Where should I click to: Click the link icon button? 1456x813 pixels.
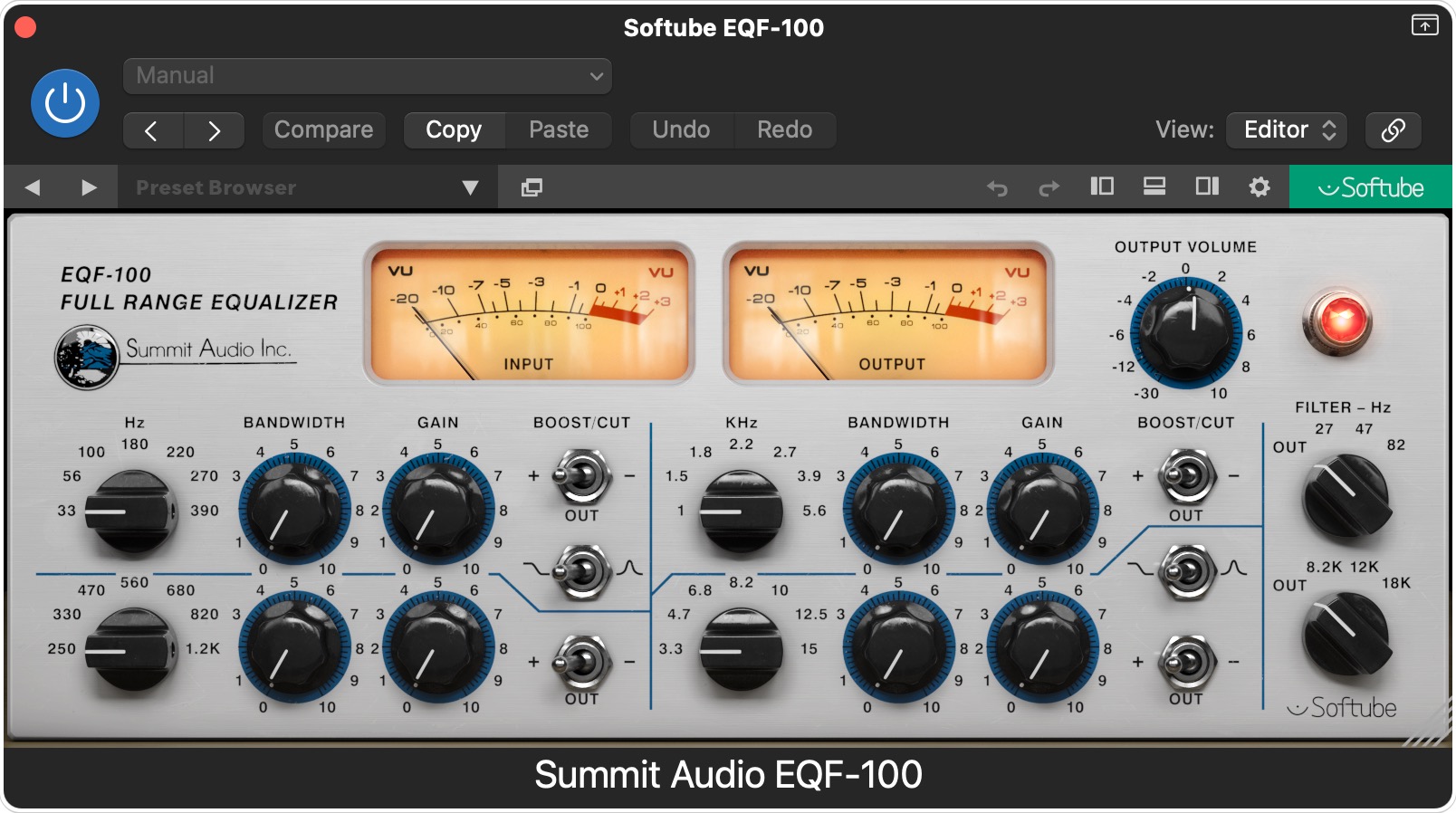(x=1394, y=130)
